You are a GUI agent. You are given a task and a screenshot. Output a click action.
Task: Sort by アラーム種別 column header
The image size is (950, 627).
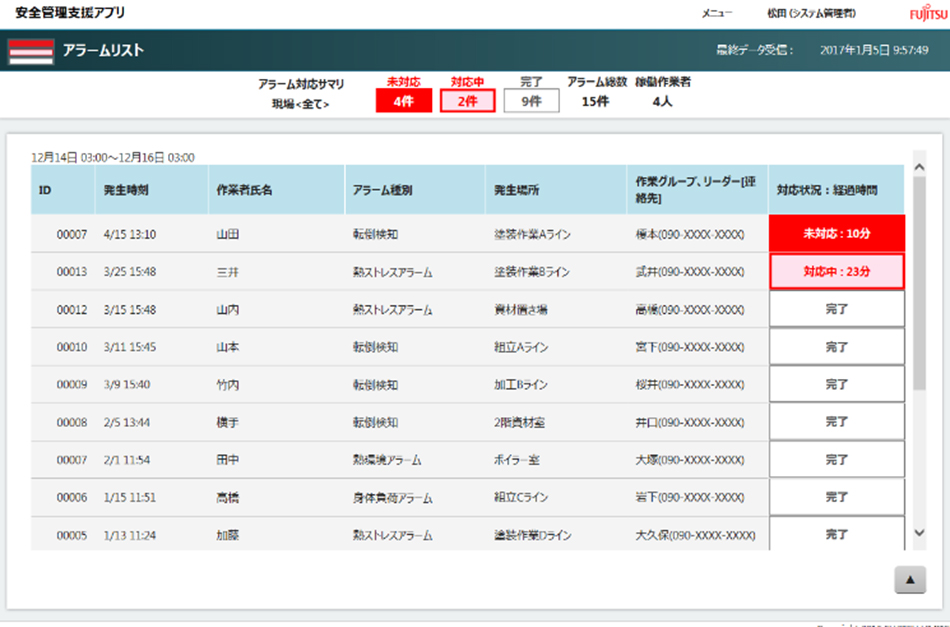point(383,190)
